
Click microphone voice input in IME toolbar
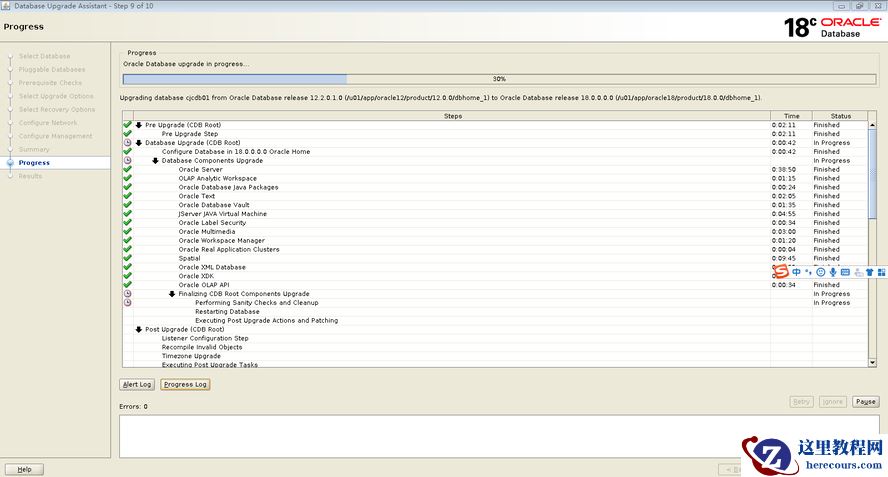click(833, 272)
